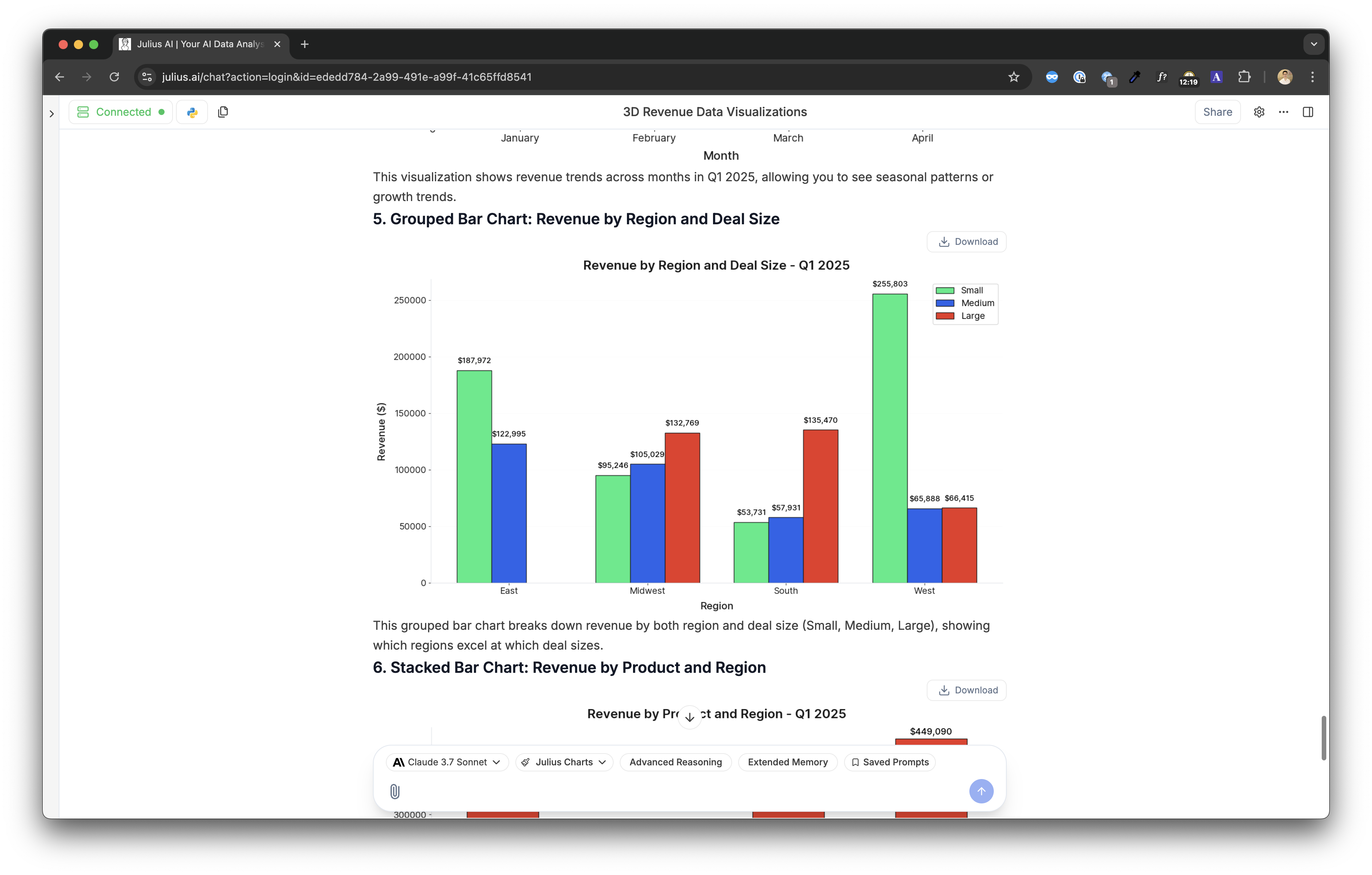Open chat settings via the gear icon
Viewport: 1372px width, 875px height.
point(1258,112)
